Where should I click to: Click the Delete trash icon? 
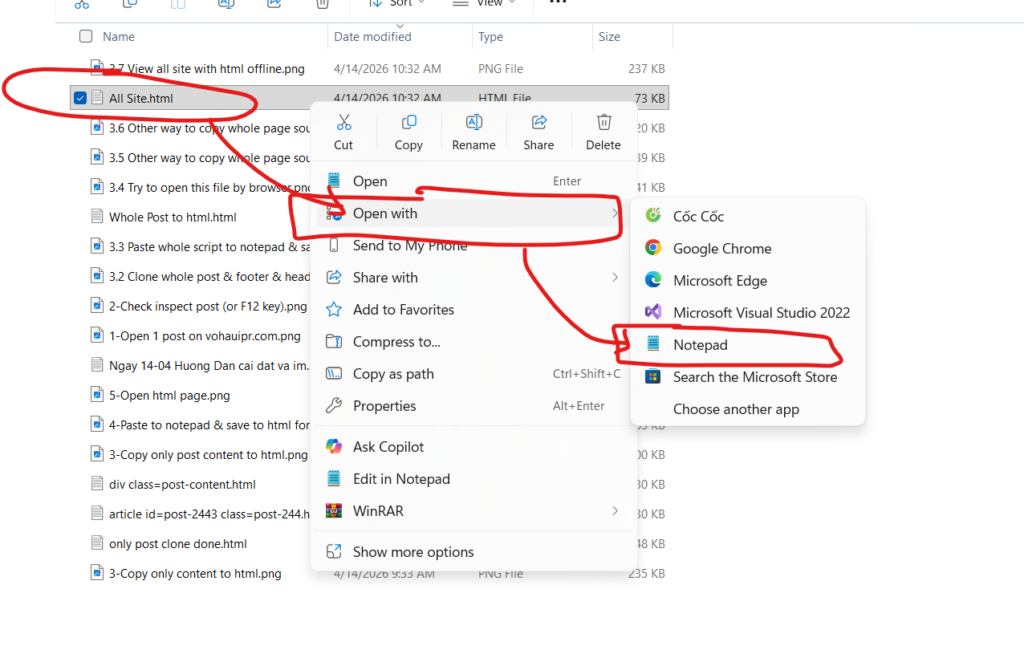pyautogui.click(x=603, y=123)
